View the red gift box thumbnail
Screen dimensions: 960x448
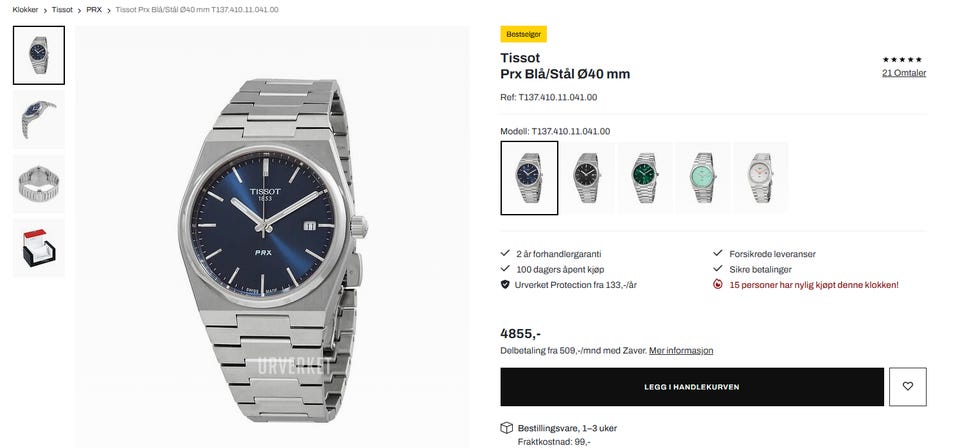39,248
